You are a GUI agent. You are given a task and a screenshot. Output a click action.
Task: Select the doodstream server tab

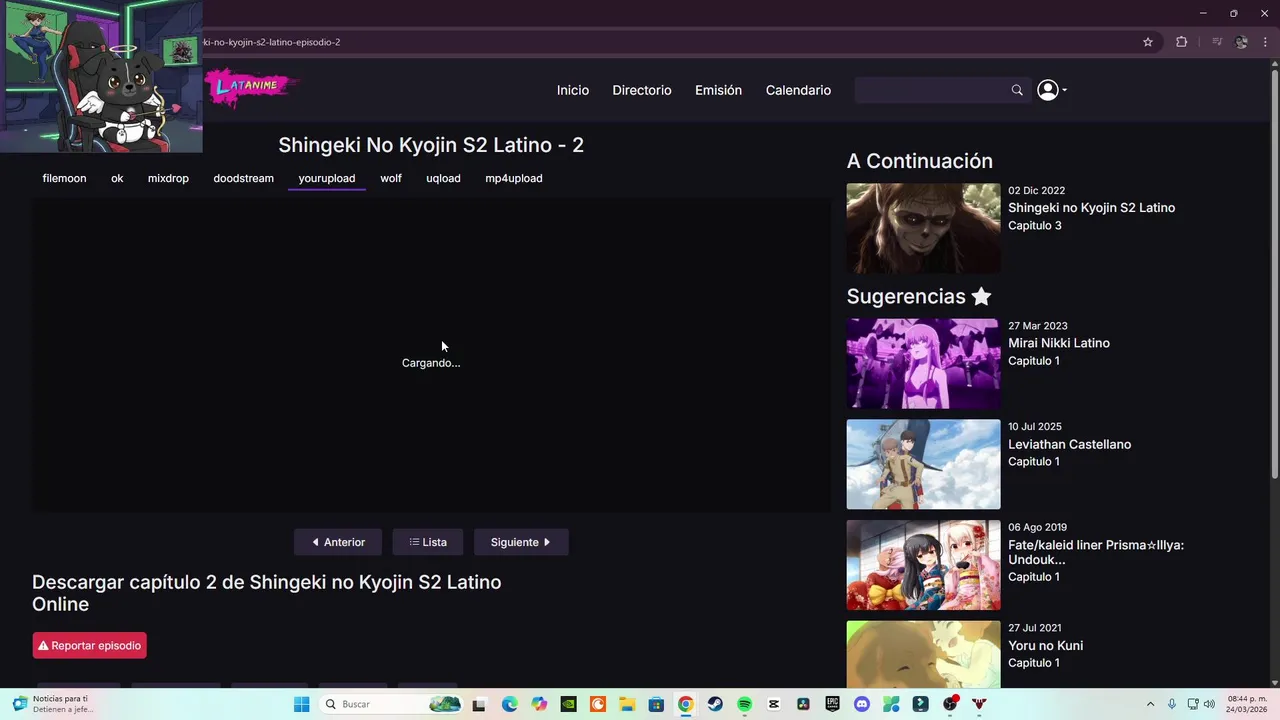pos(243,178)
